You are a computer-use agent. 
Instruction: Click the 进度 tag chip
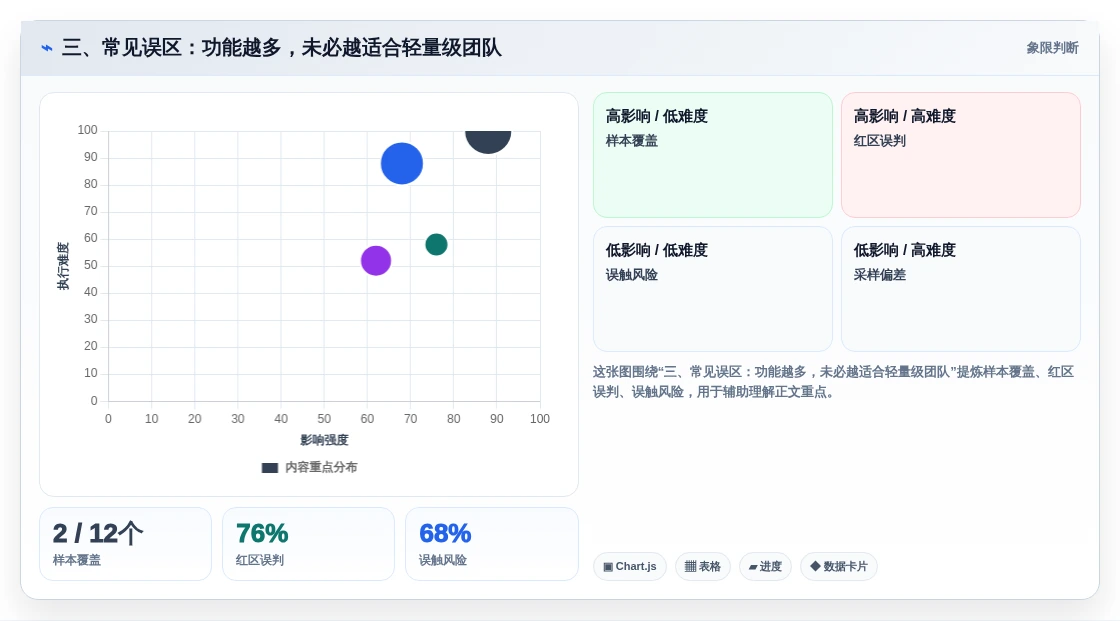pyautogui.click(x=765, y=567)
